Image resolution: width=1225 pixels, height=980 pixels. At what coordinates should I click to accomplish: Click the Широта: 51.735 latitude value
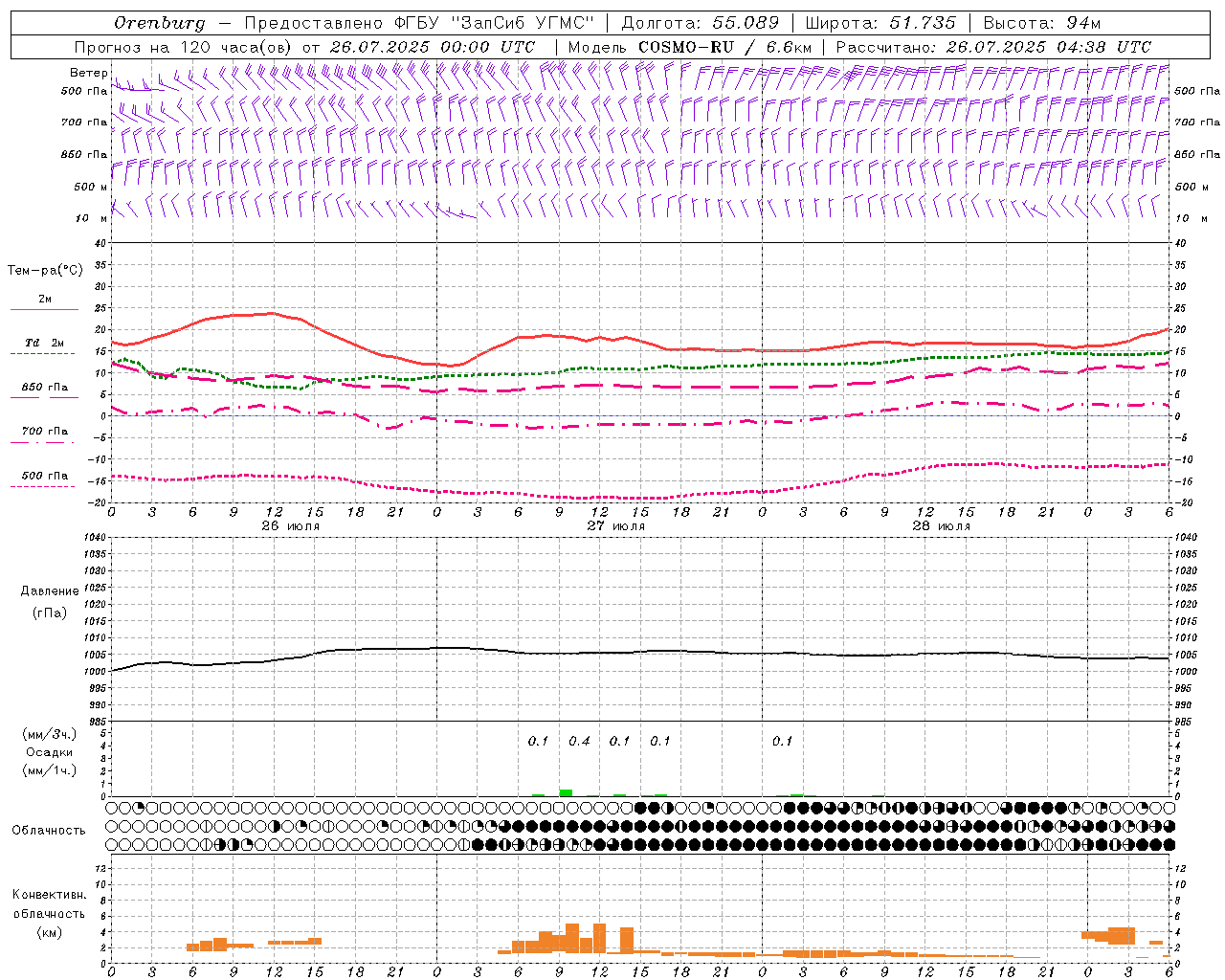coord(880,22)
